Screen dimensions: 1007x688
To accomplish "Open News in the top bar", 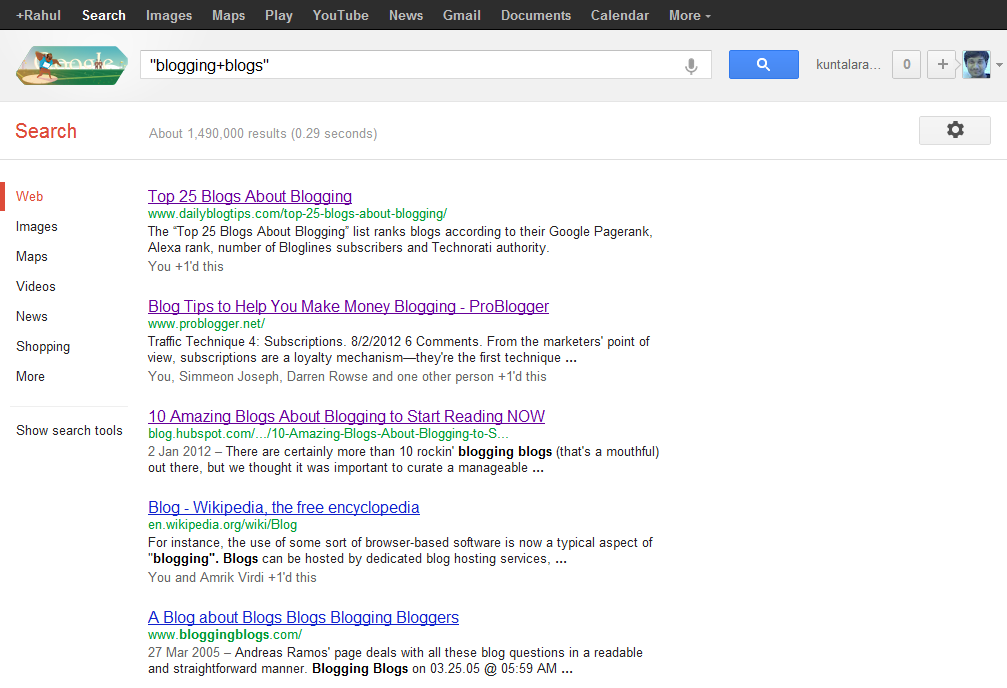I will click(x=406, y=15).
